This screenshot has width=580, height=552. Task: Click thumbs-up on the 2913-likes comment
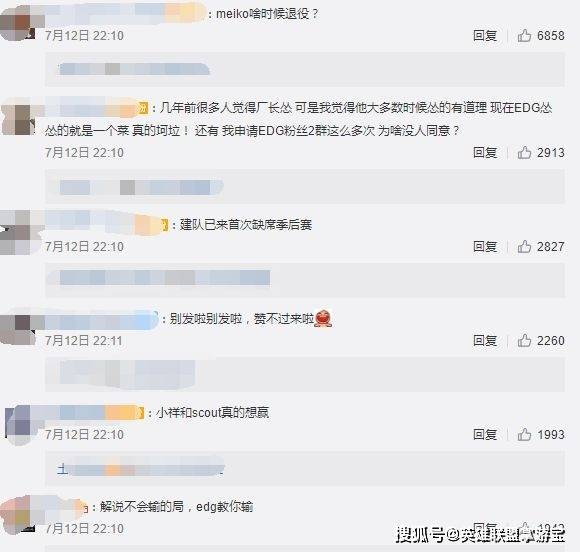524,152
